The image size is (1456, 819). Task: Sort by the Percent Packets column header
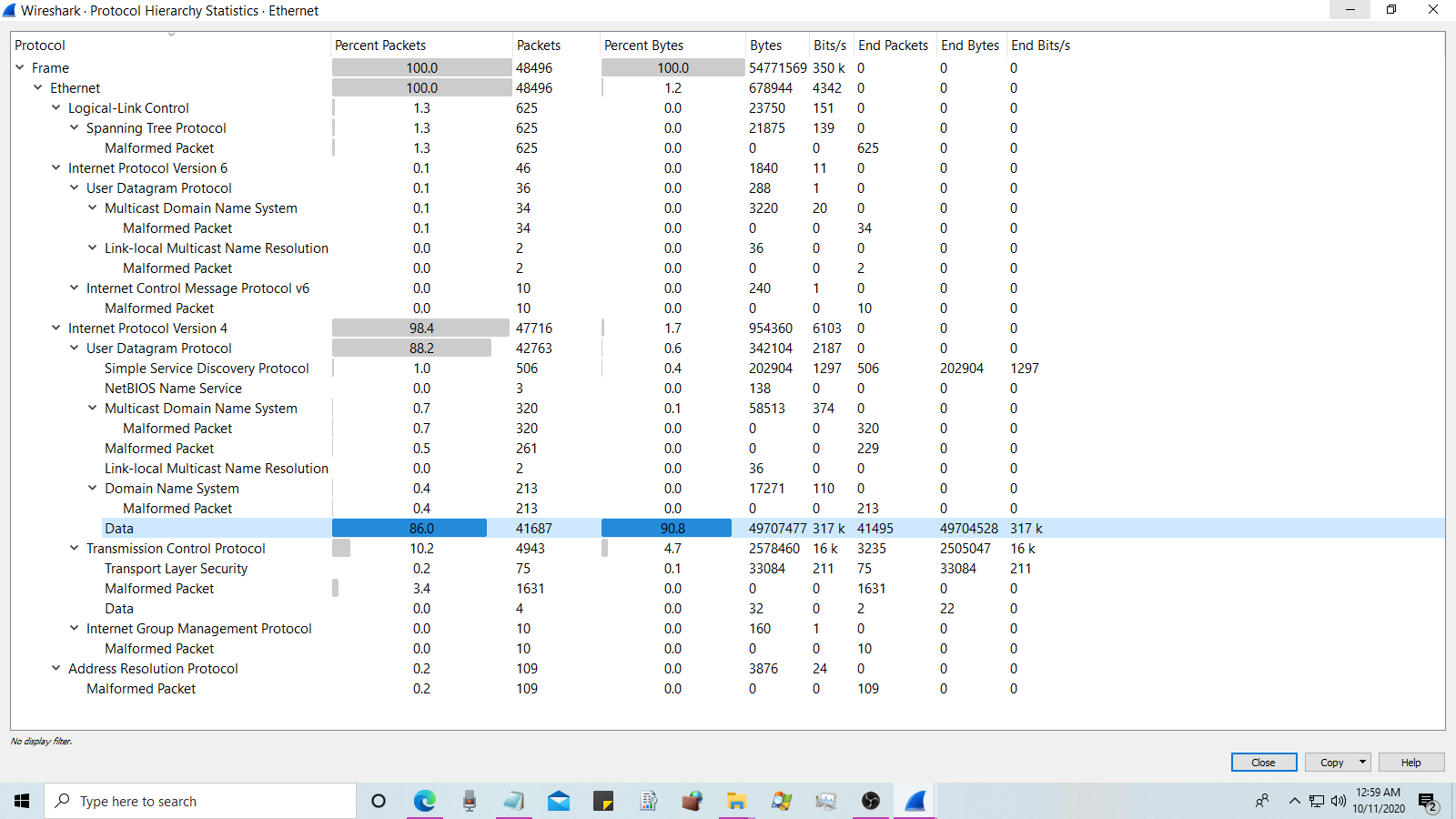coord(421,45)
